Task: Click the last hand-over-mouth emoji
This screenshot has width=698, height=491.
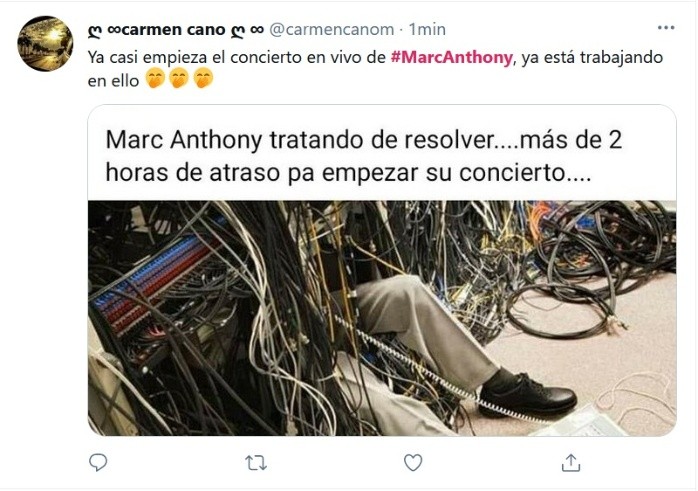Action: [x=203, y=79]
